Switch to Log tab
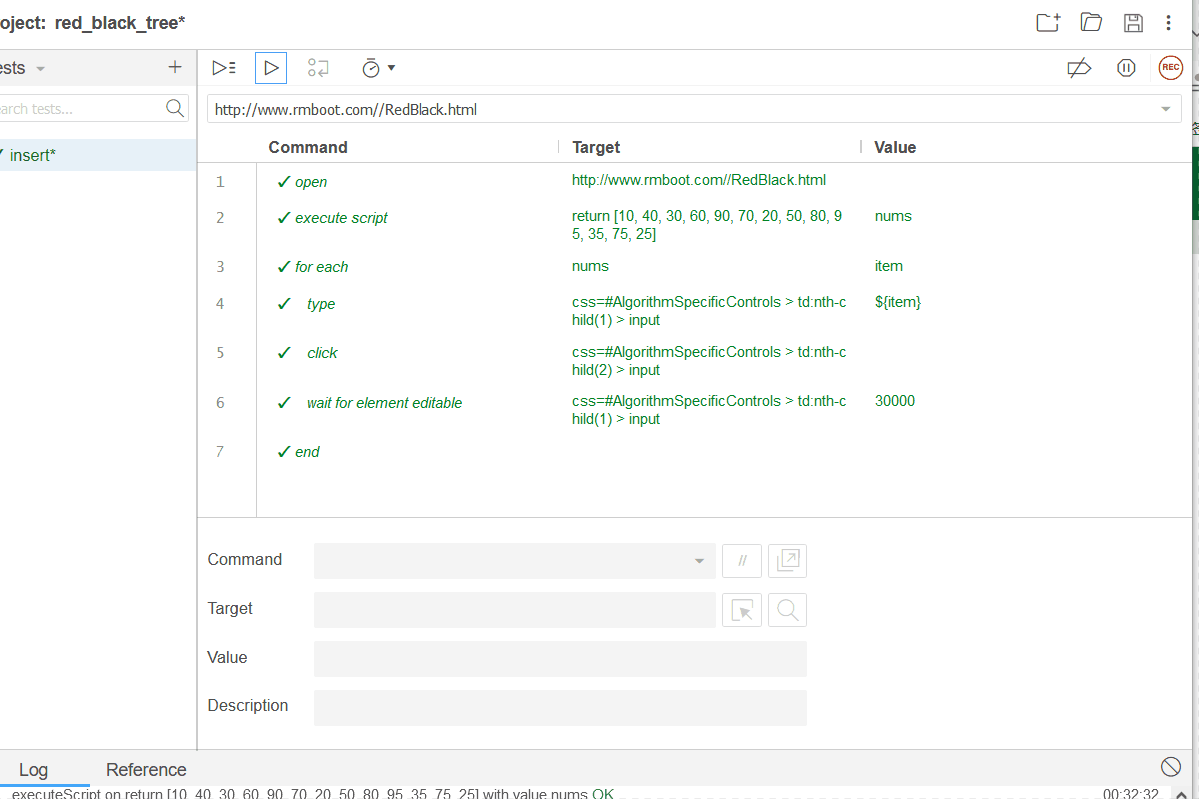The image size is (1199, 799). tap(34, 769)
